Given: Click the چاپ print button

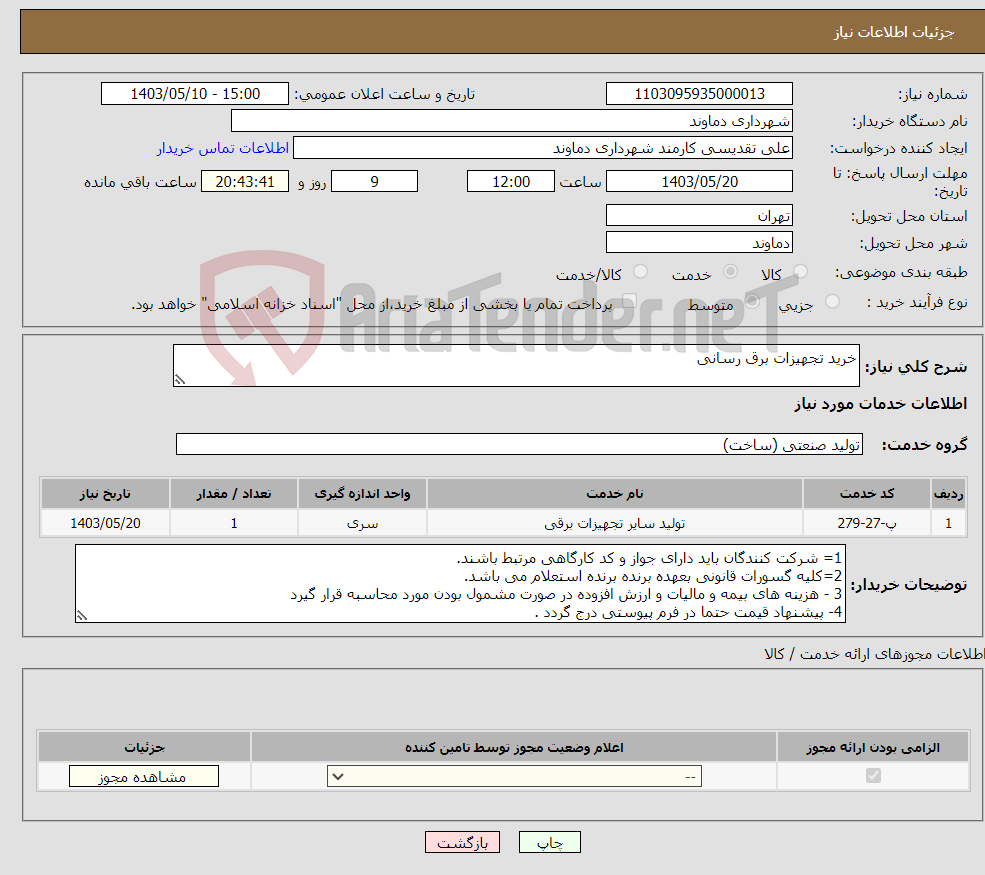Looking at the screenshot, I should coord(550,842).
